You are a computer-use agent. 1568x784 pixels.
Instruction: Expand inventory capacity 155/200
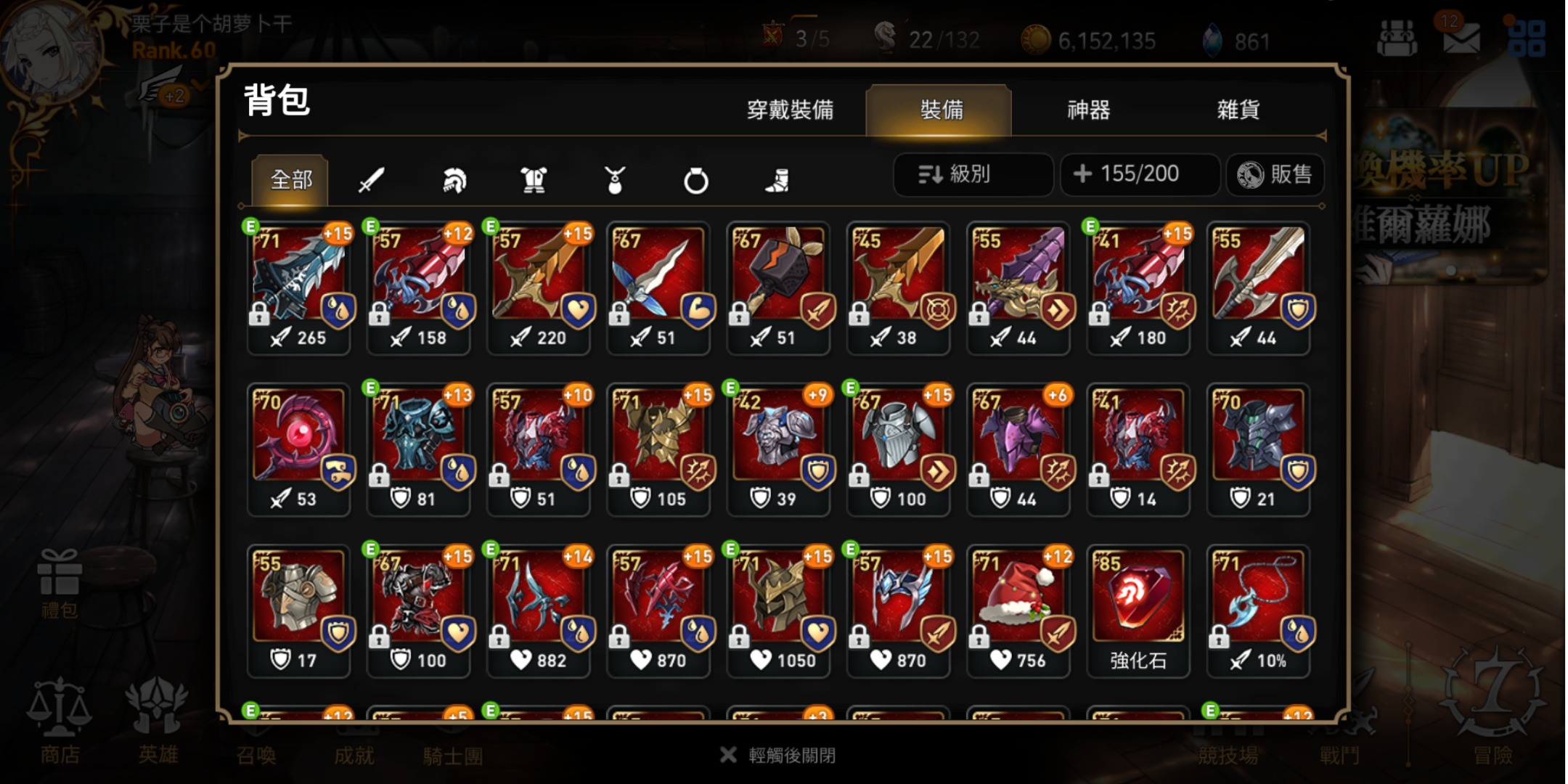click(1139, 174)
